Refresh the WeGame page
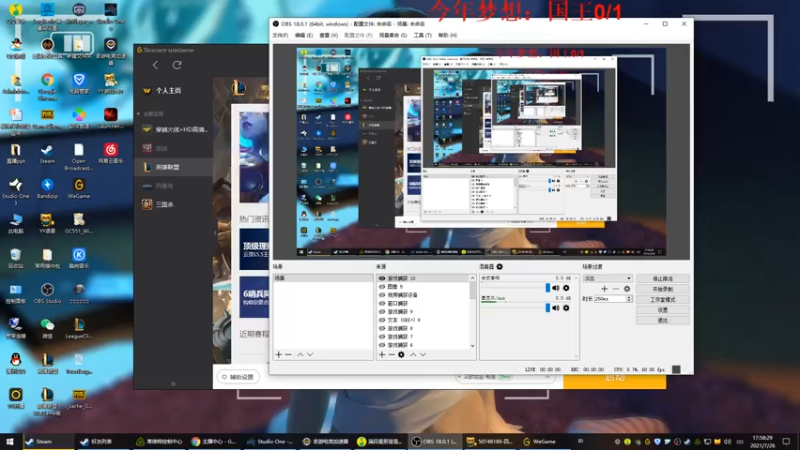800x450 pixels. coord(177,65)
